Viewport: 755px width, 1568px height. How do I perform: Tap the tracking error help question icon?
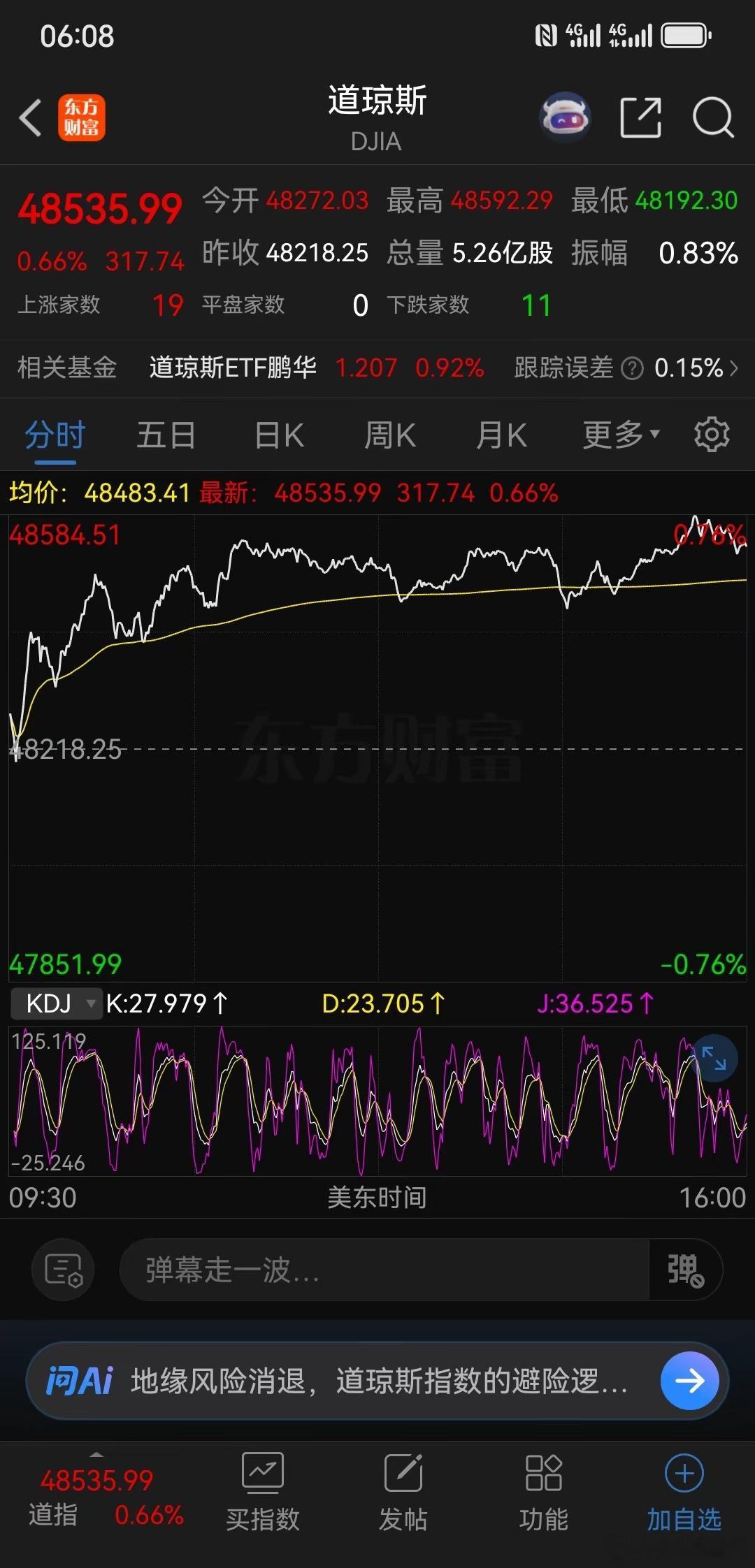632,368
